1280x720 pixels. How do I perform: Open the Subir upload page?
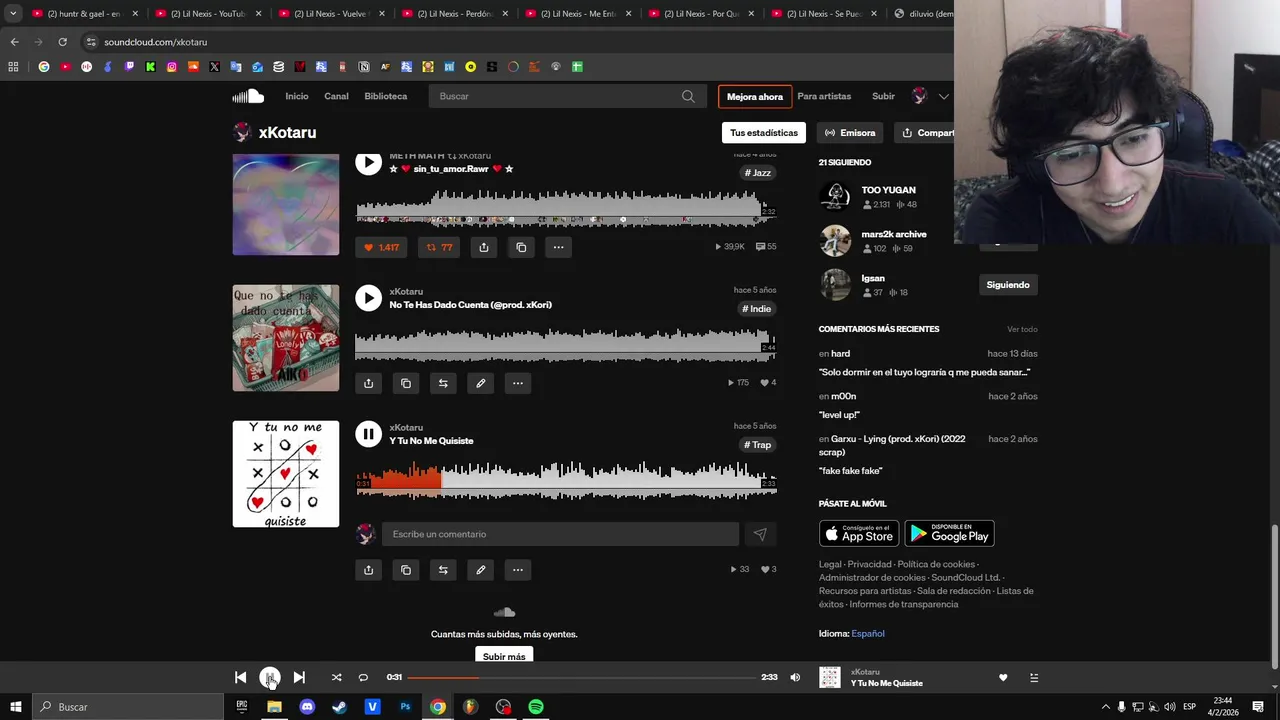pos(883,96)
